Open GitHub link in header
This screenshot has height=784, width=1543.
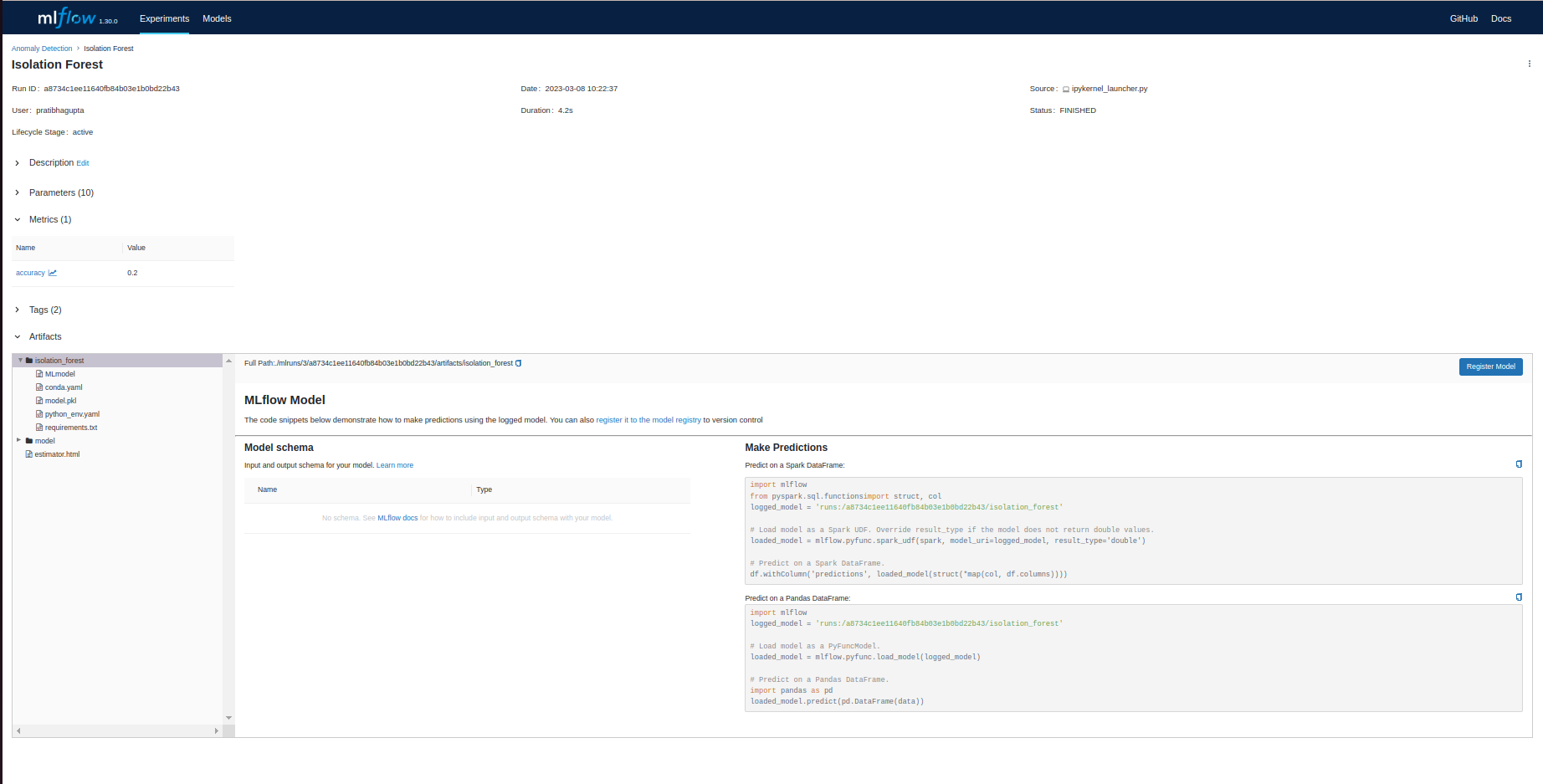[x=1464, y=18]
